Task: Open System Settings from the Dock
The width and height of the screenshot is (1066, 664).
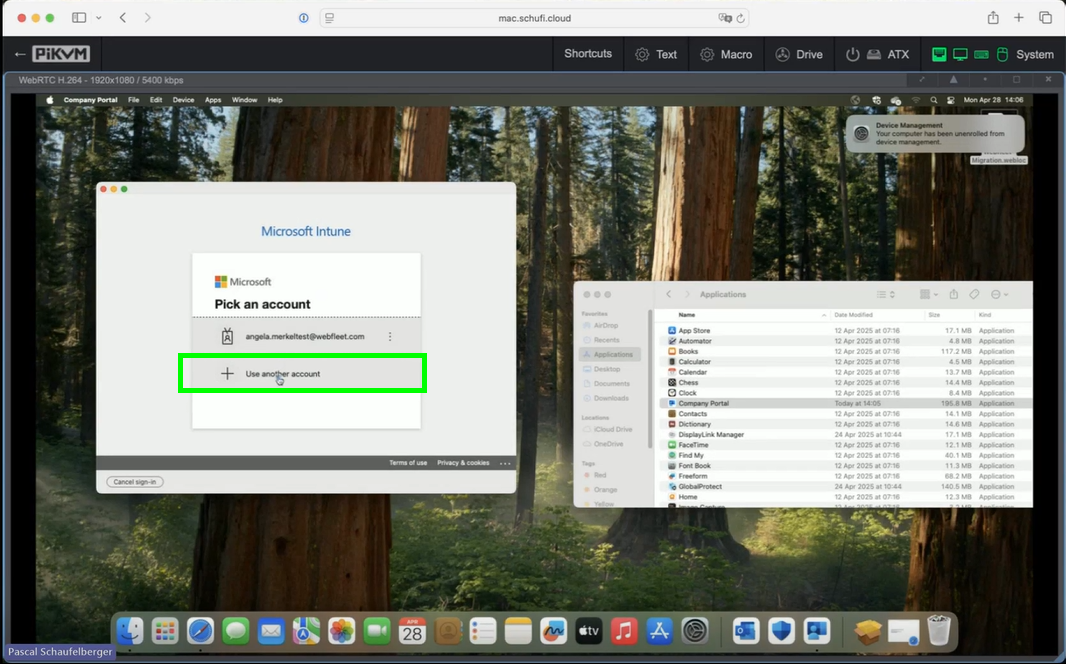Action: tap(695, 631)
